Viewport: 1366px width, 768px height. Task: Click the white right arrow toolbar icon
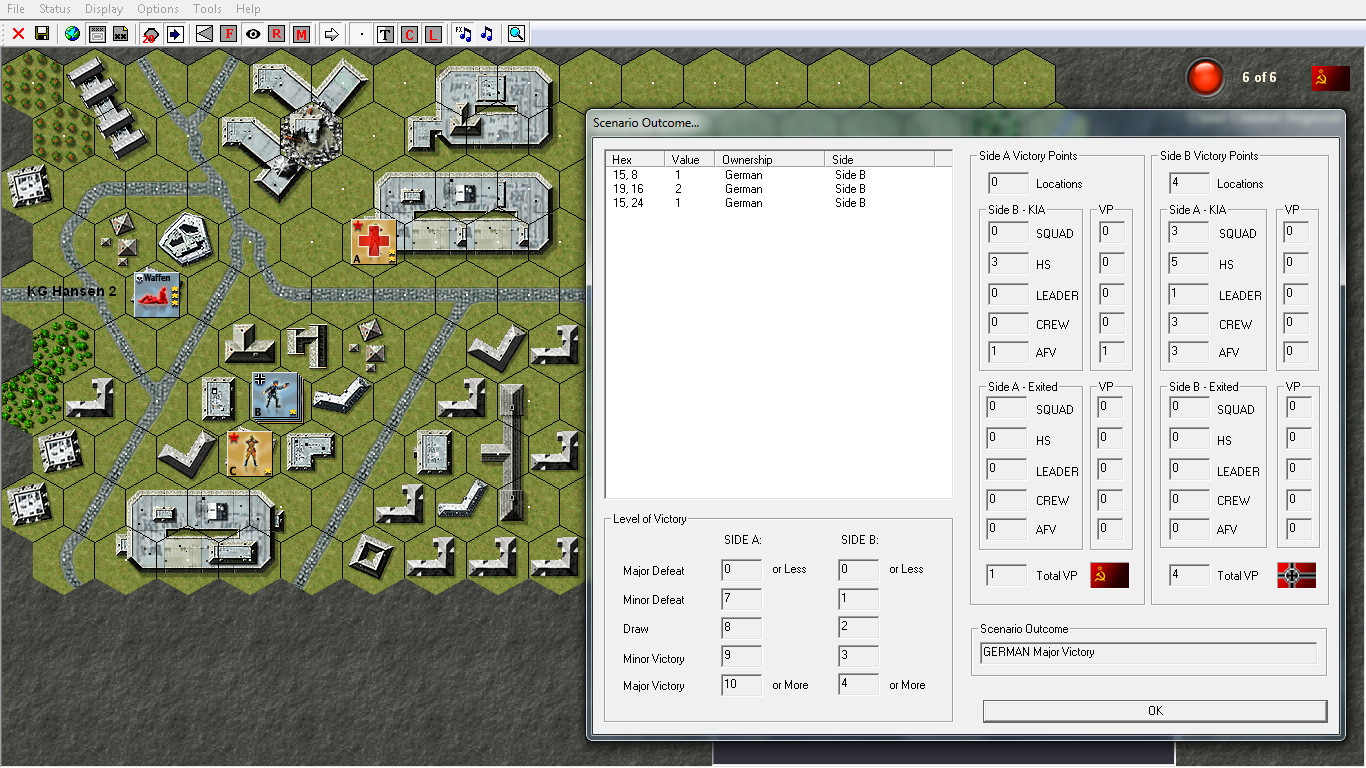click(333, 34)
